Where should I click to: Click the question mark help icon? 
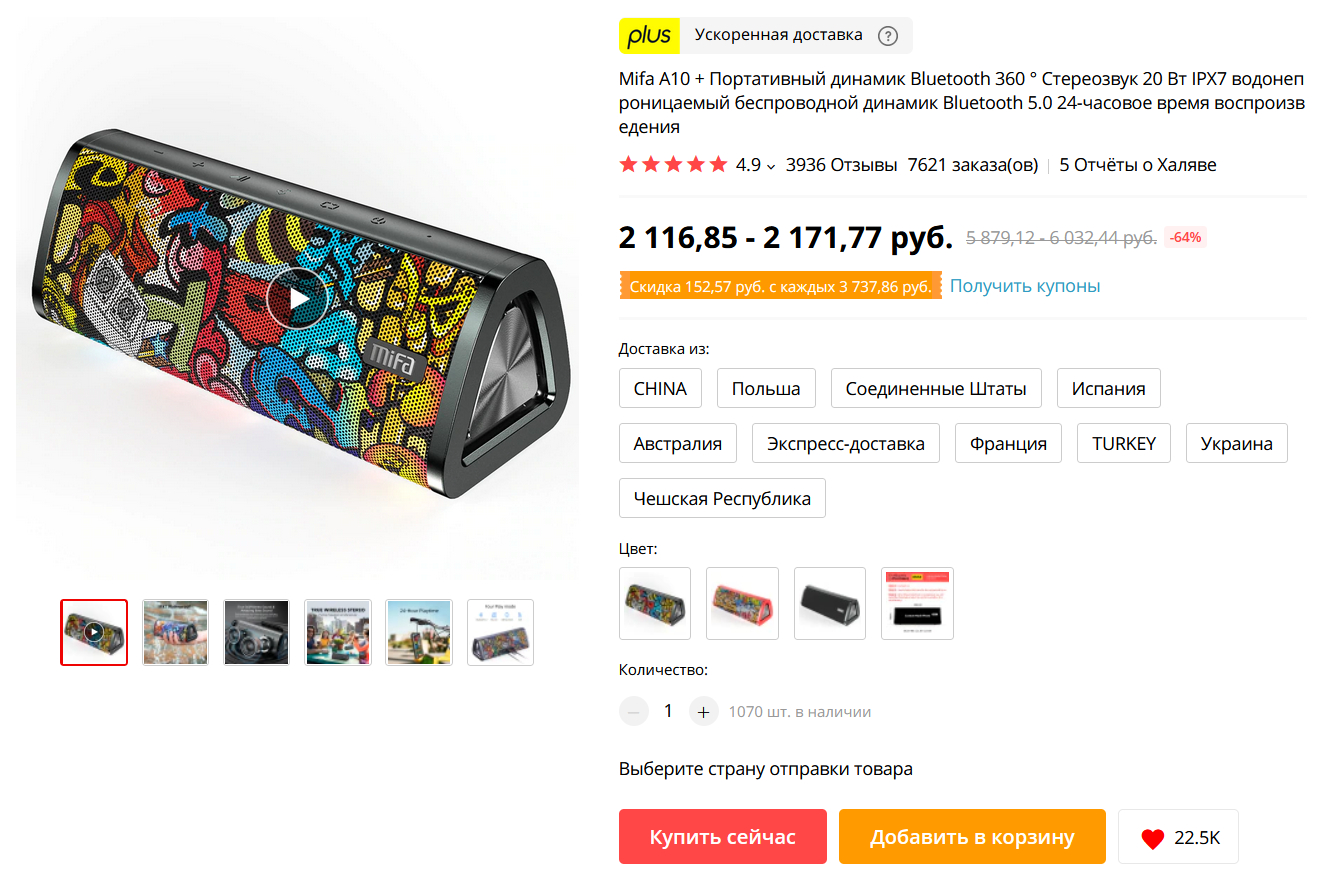click(x=888, y=36)
